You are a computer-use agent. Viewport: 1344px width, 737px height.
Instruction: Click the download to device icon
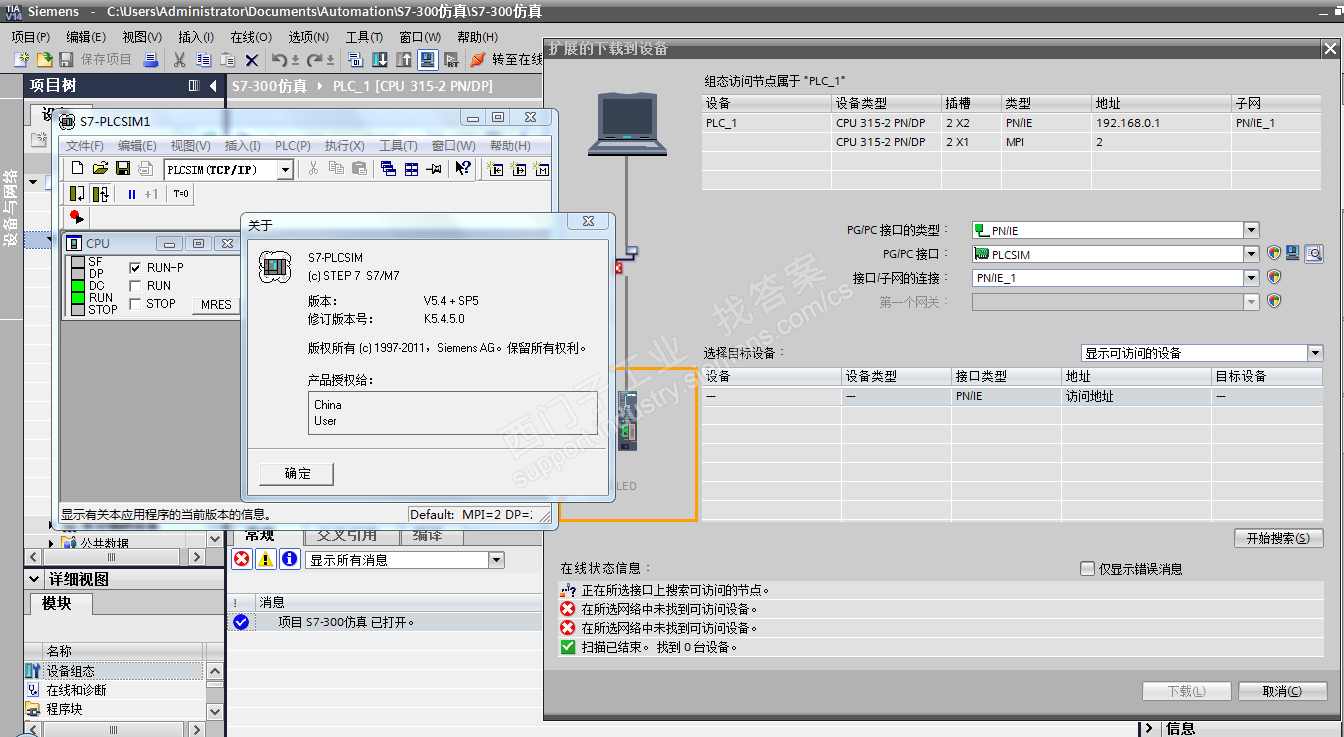(380, 60)
